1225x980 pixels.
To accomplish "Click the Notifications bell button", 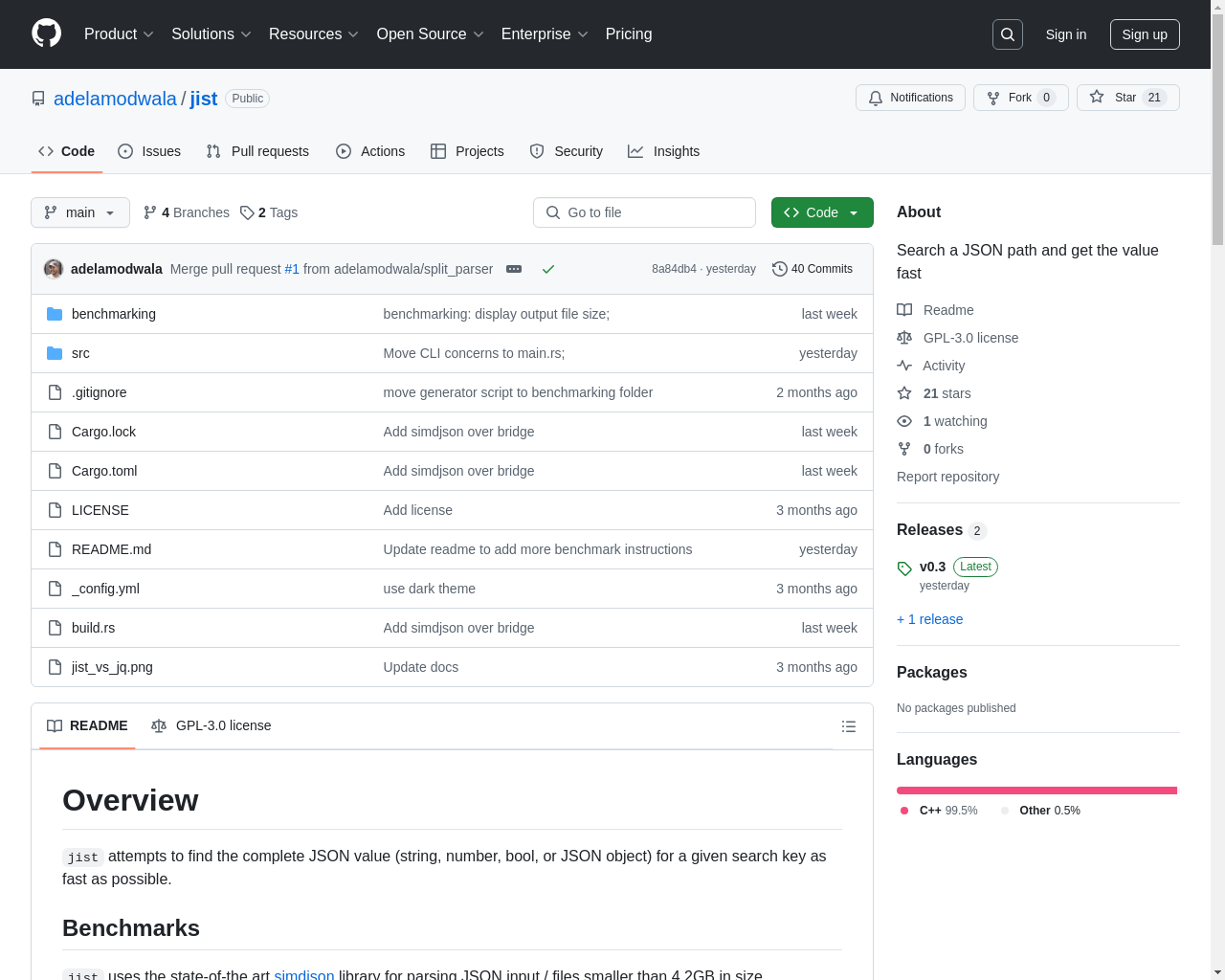I will click(910, 98).
